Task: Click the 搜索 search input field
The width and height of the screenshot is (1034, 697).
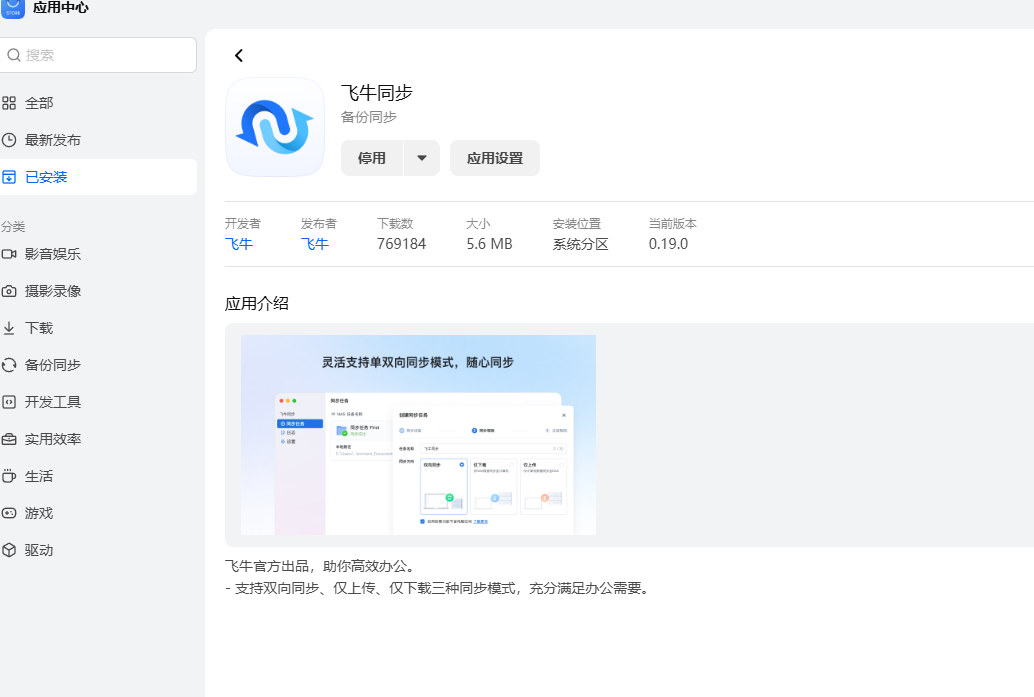Action: 105,55
